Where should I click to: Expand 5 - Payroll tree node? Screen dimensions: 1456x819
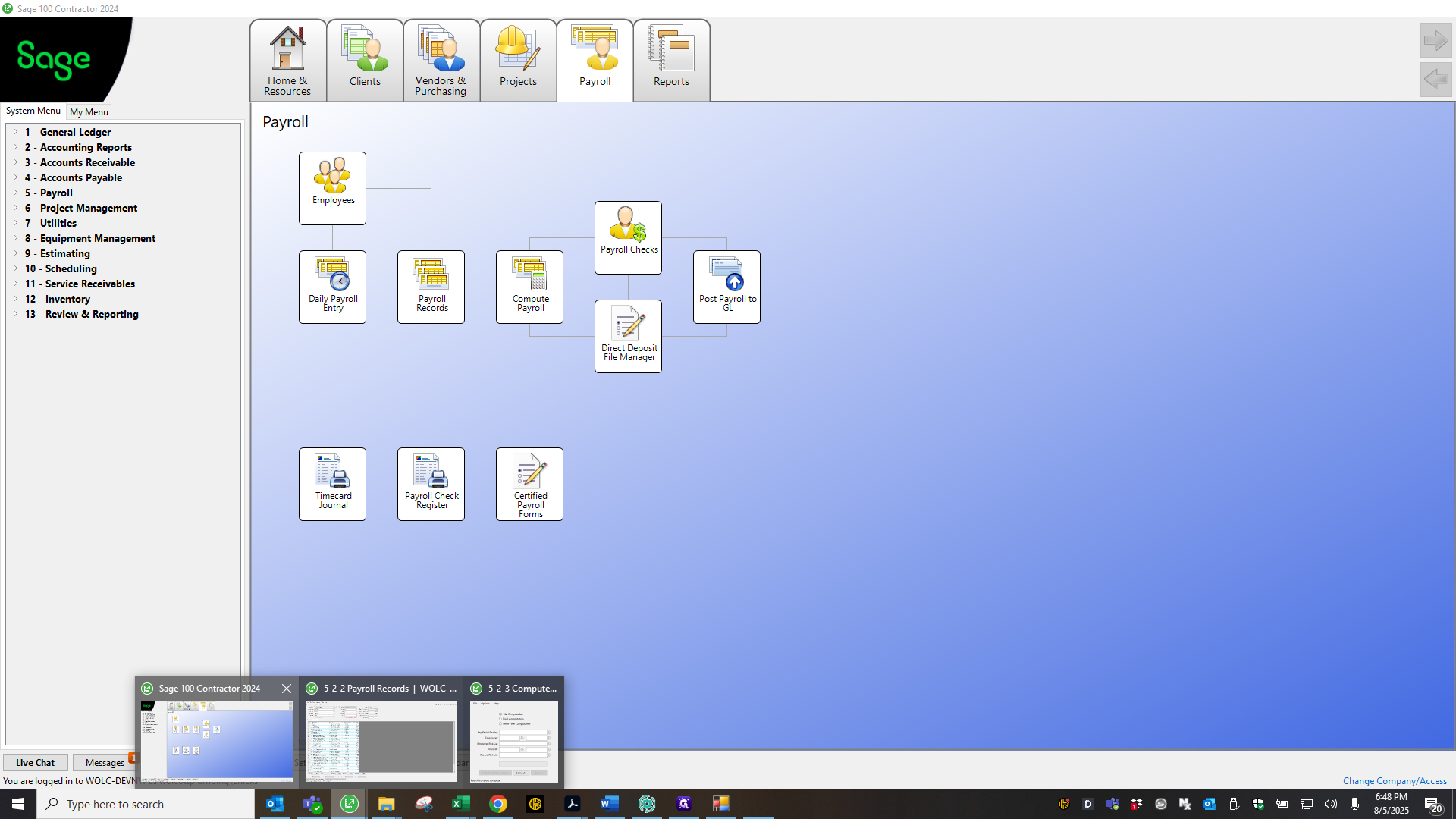[x=15, y=193]
